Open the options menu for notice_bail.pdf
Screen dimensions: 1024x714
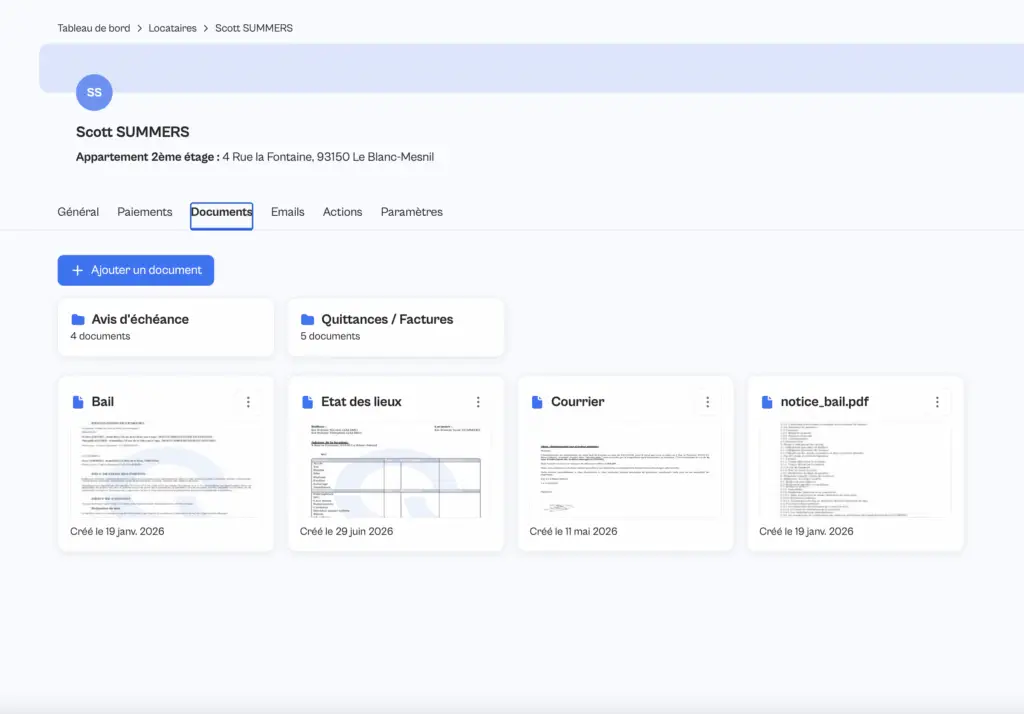click(937, 402)
